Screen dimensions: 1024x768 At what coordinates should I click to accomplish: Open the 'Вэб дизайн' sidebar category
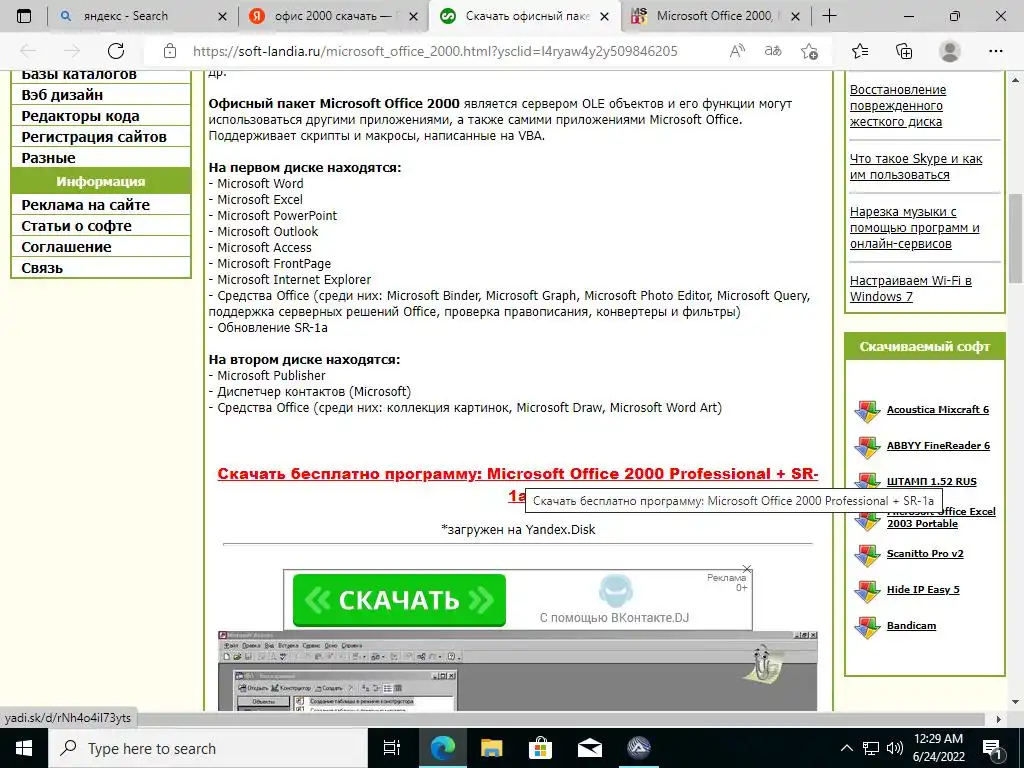click(x=101, y=95)
